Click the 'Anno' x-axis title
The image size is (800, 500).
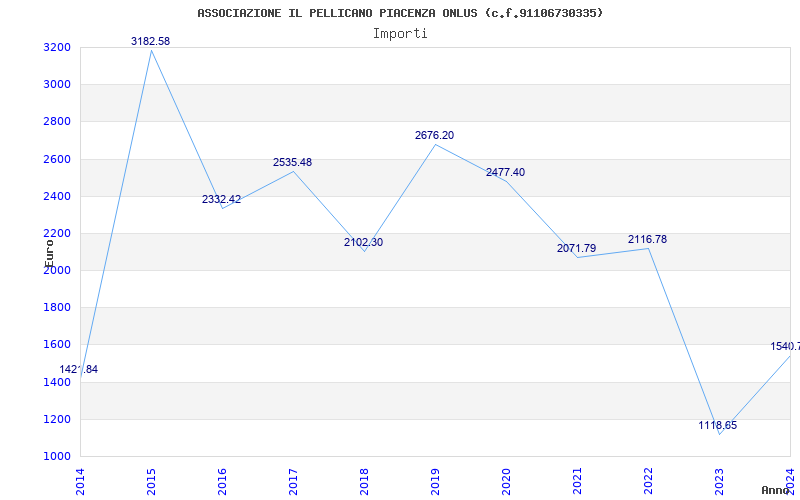point(775,490)
